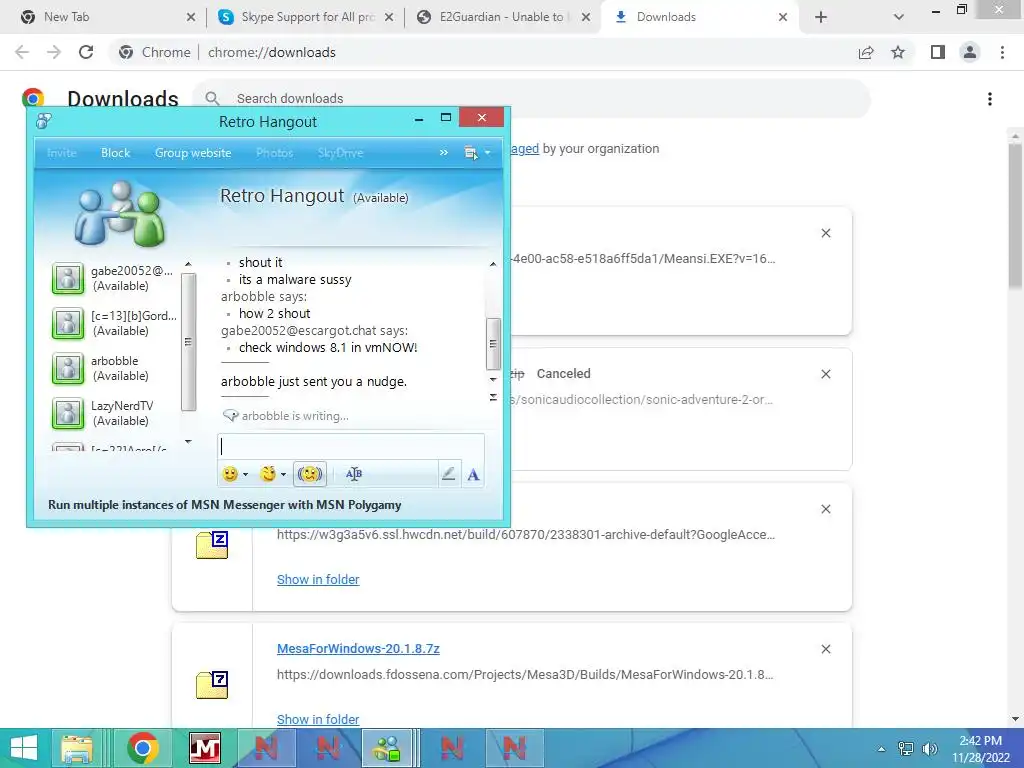1024x768 pixels.
Task: Click Messenger show-menu icon in toolbar
Action: [471, 153]
